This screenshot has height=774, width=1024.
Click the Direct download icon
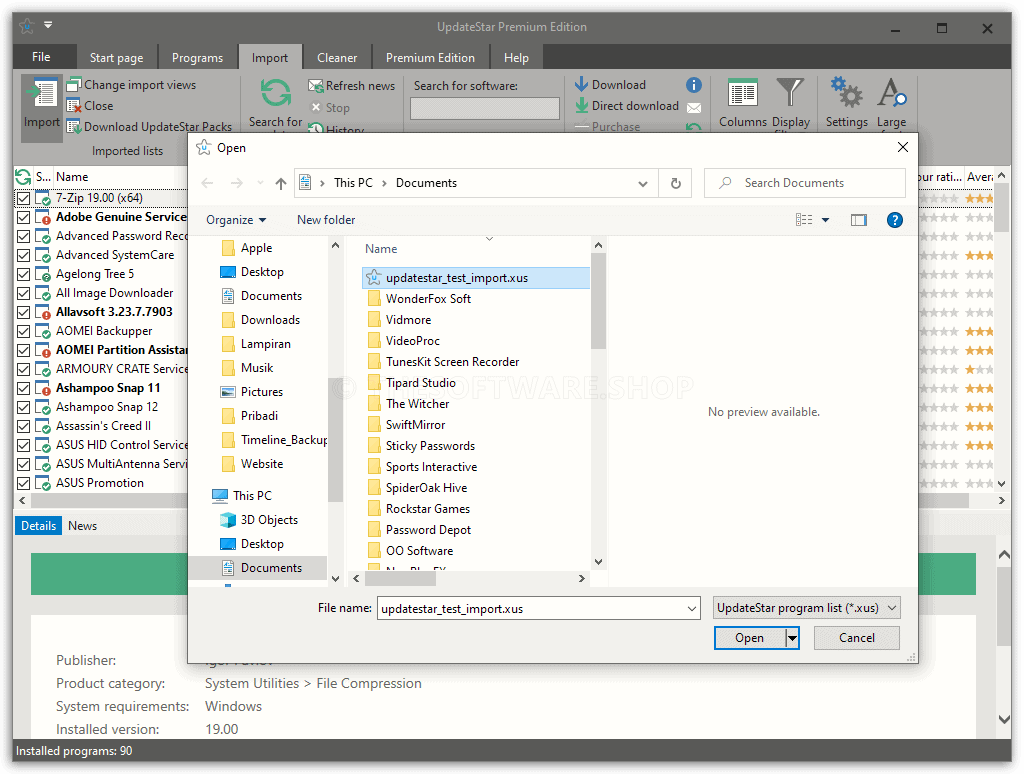pyautogui.click(x=581, y=105)
